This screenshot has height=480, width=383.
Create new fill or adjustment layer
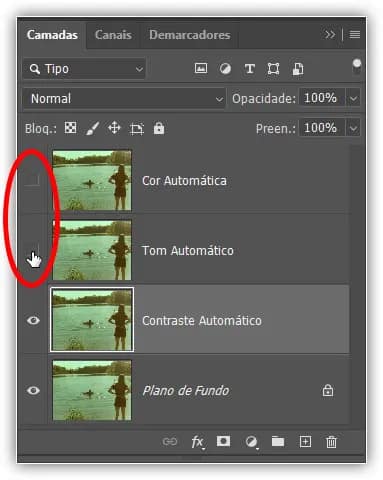(252, 442)
